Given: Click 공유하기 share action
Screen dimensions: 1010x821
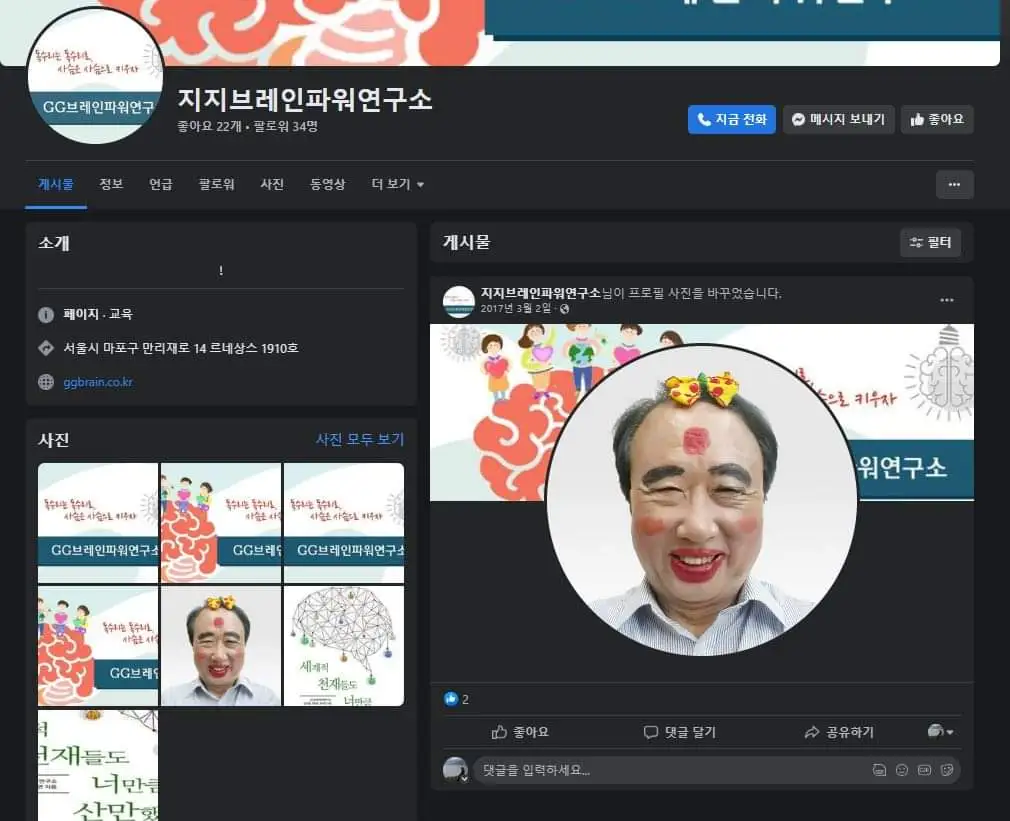Looking at the screenshot, I should pos(839,732).
